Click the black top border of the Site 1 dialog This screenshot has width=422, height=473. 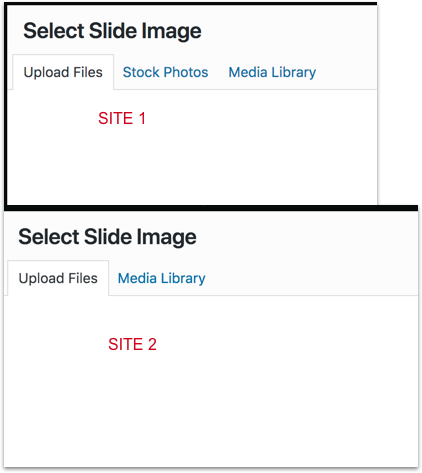point(191,4)
